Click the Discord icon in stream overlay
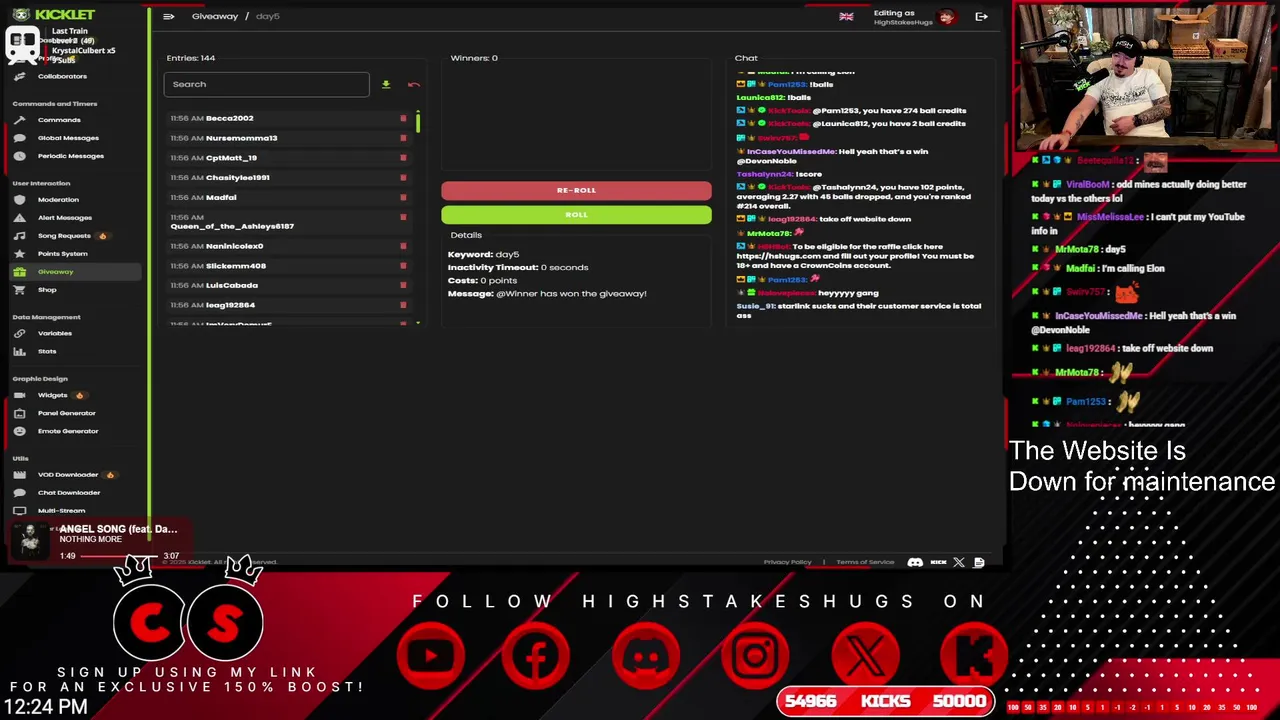 [646, 656]
